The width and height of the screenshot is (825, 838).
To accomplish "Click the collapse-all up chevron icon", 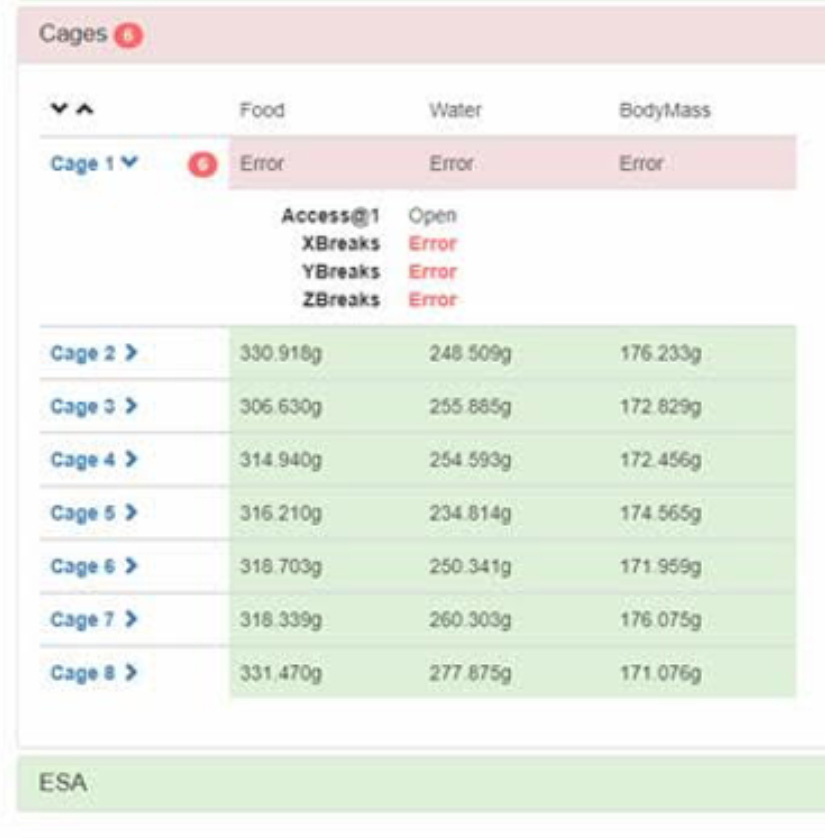I will 85,109.
